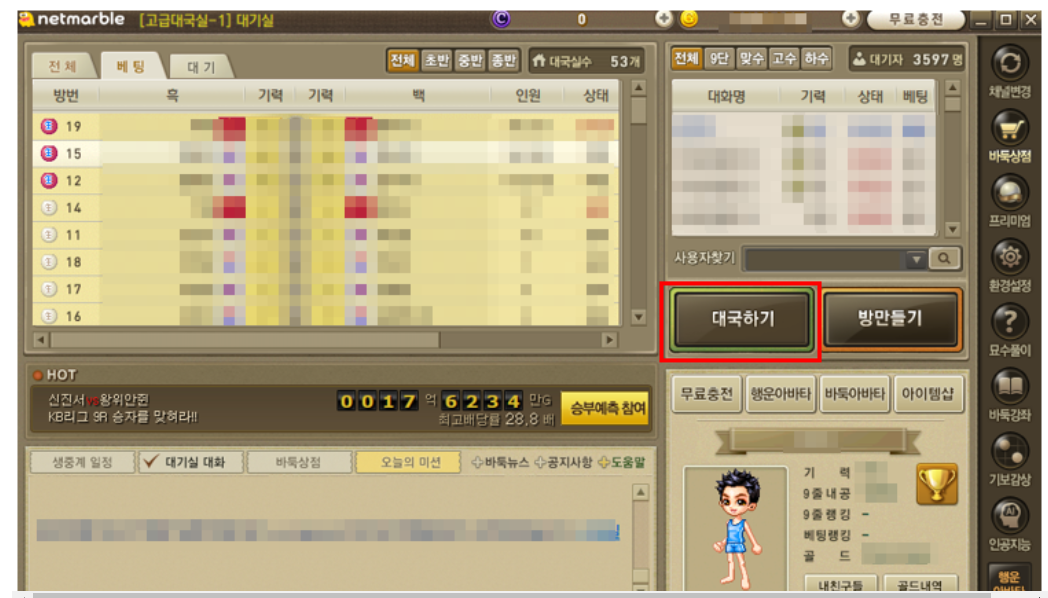This screenshot has height=598, width=1048.
Task: Switch to the 대기 tab
Action: [x=201, y=67]
